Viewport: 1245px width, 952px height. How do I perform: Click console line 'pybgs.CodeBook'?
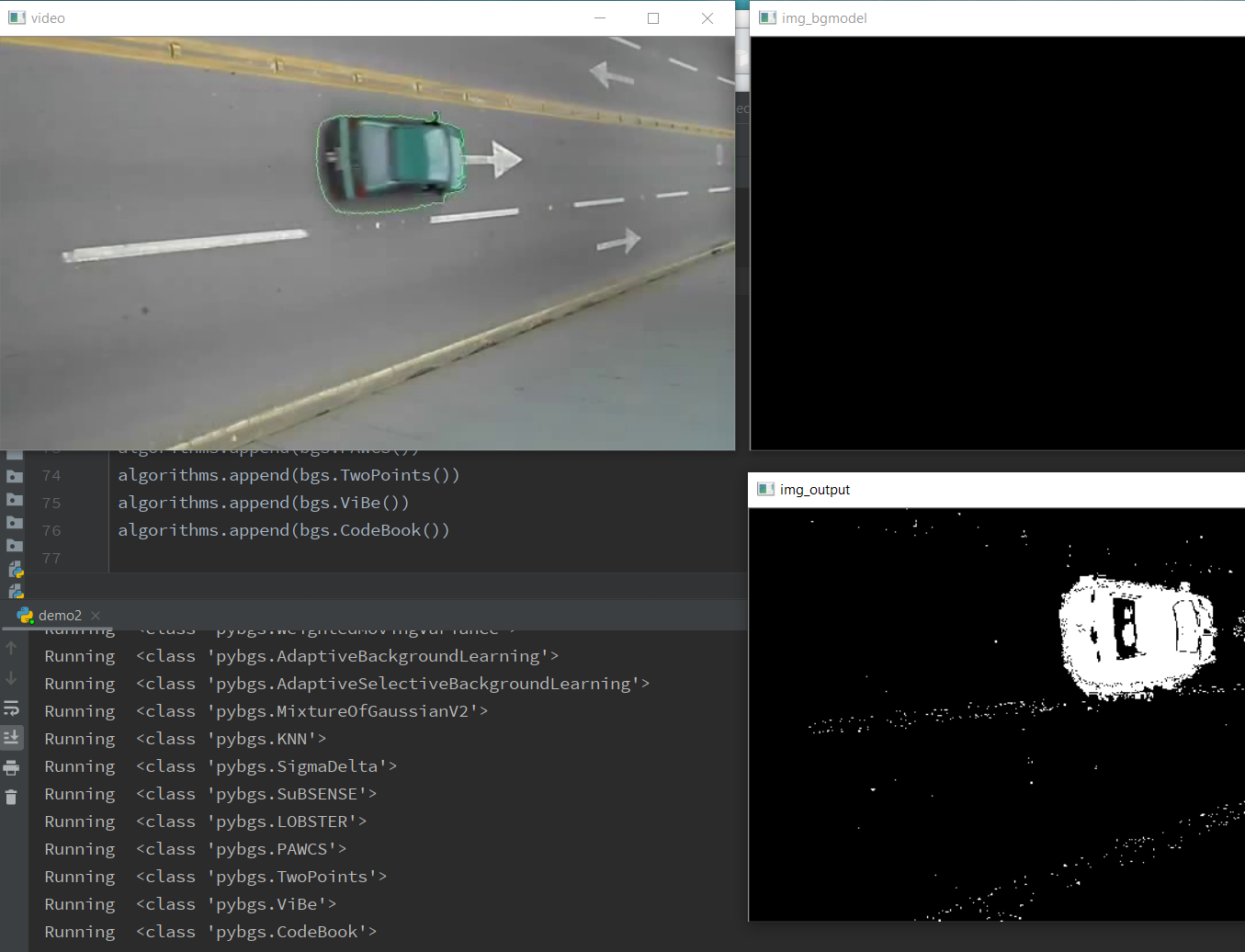(x=210, y=932)
